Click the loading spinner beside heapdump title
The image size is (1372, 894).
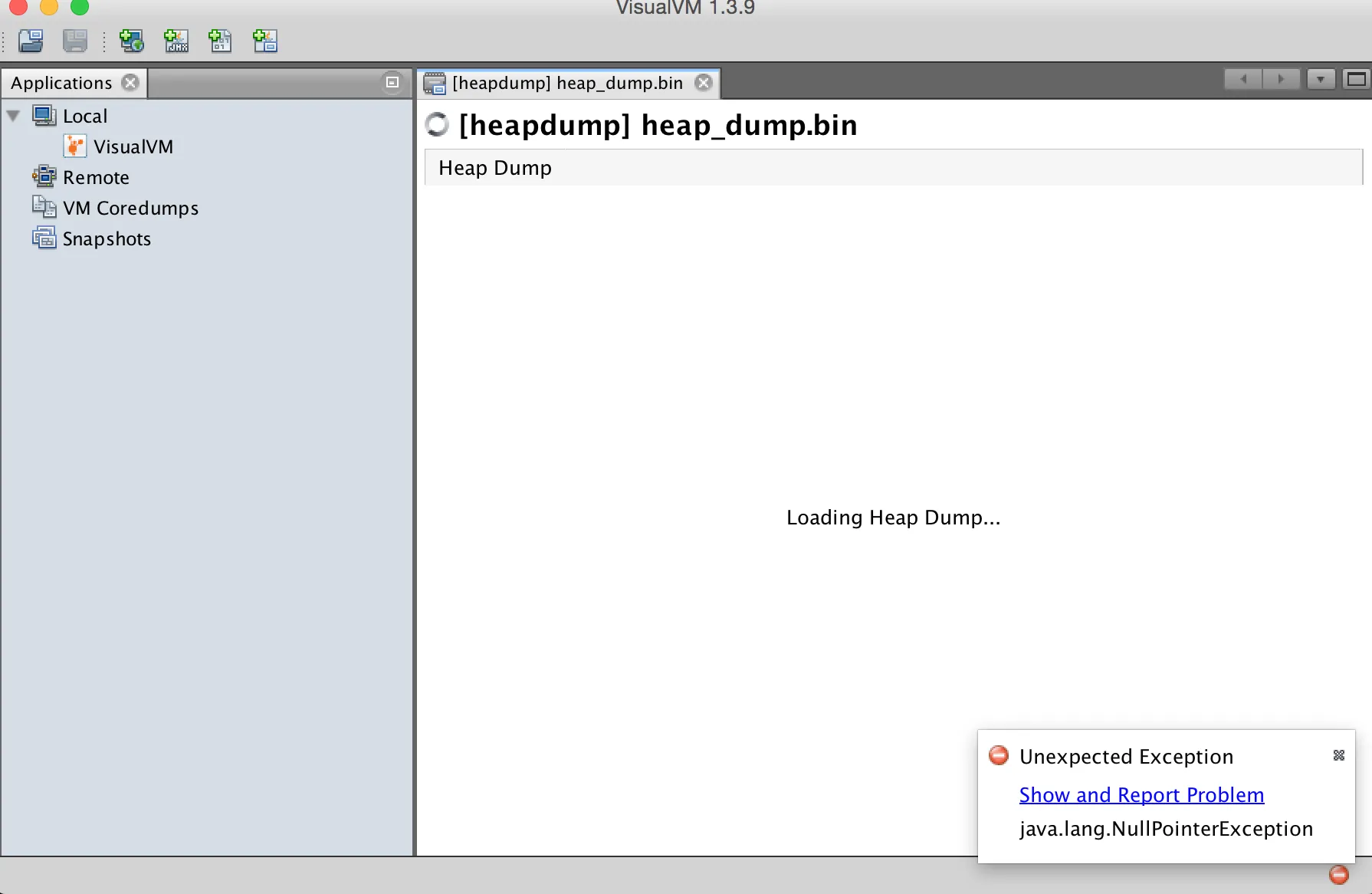coord(437,124)
